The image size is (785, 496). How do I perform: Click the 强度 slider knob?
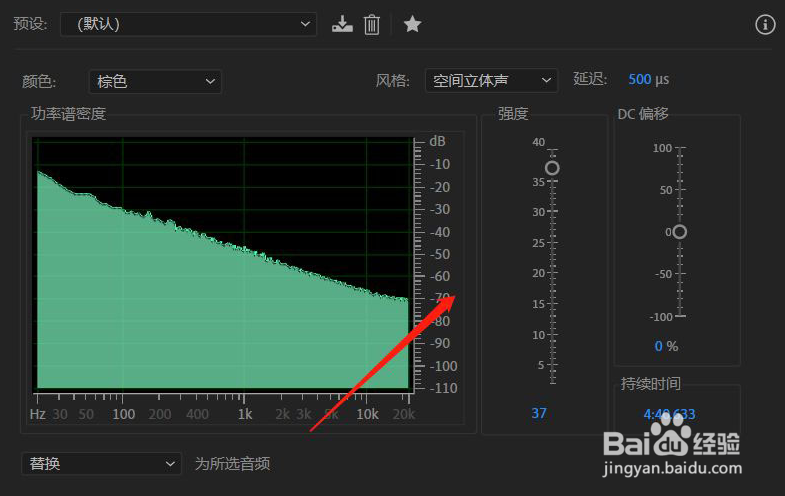point(552,168)
